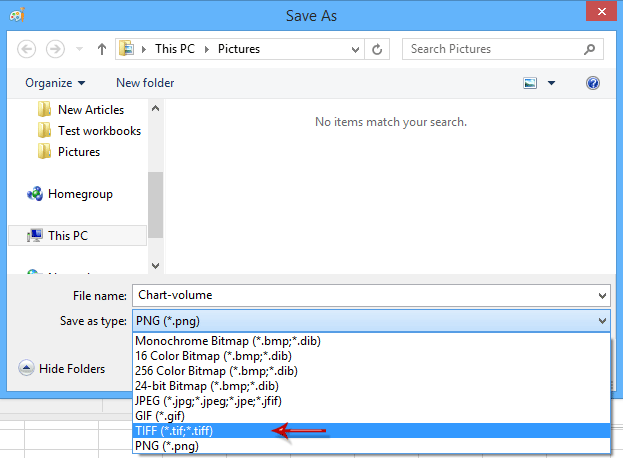Select This PC in navigation pane
Image resolution: width=623 pixels, height=458 pixels.
click(68, 236)
